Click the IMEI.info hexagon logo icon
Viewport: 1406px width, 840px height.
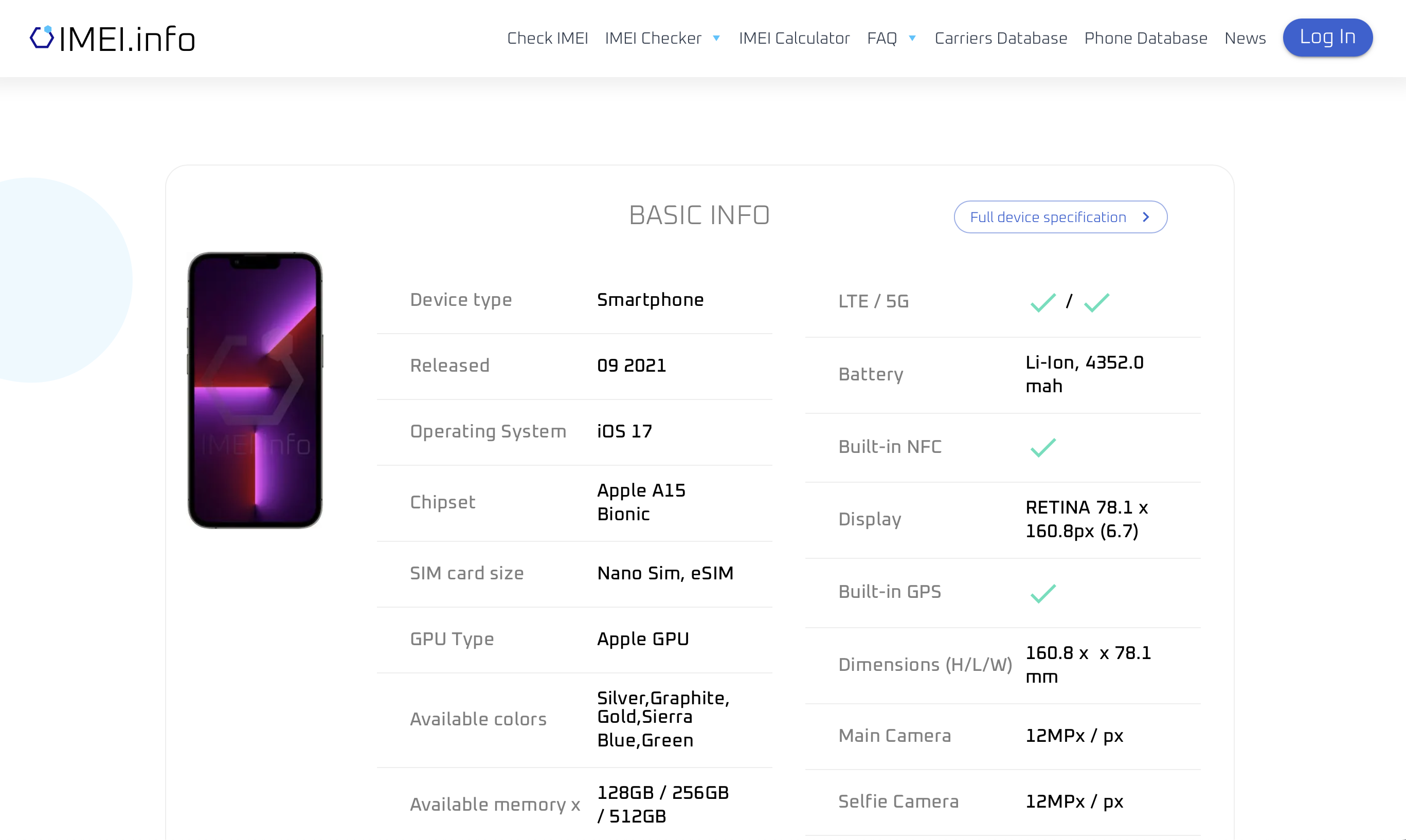click(41, 38)
